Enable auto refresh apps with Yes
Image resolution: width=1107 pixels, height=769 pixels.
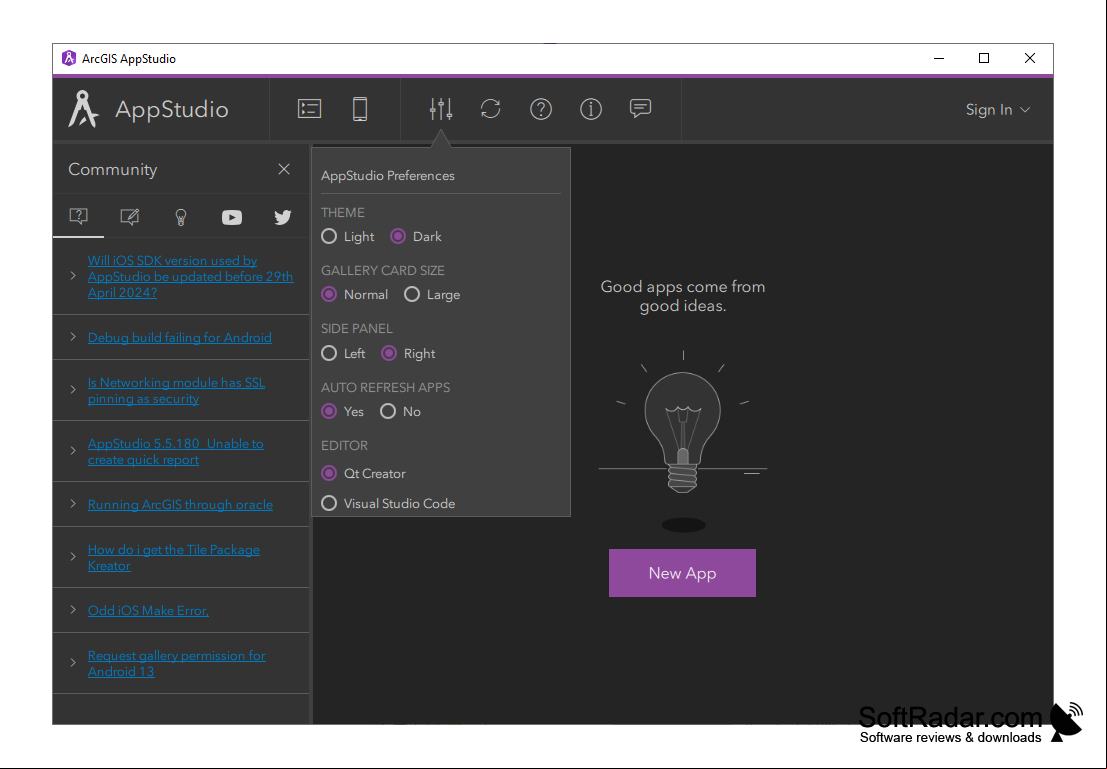342,411
